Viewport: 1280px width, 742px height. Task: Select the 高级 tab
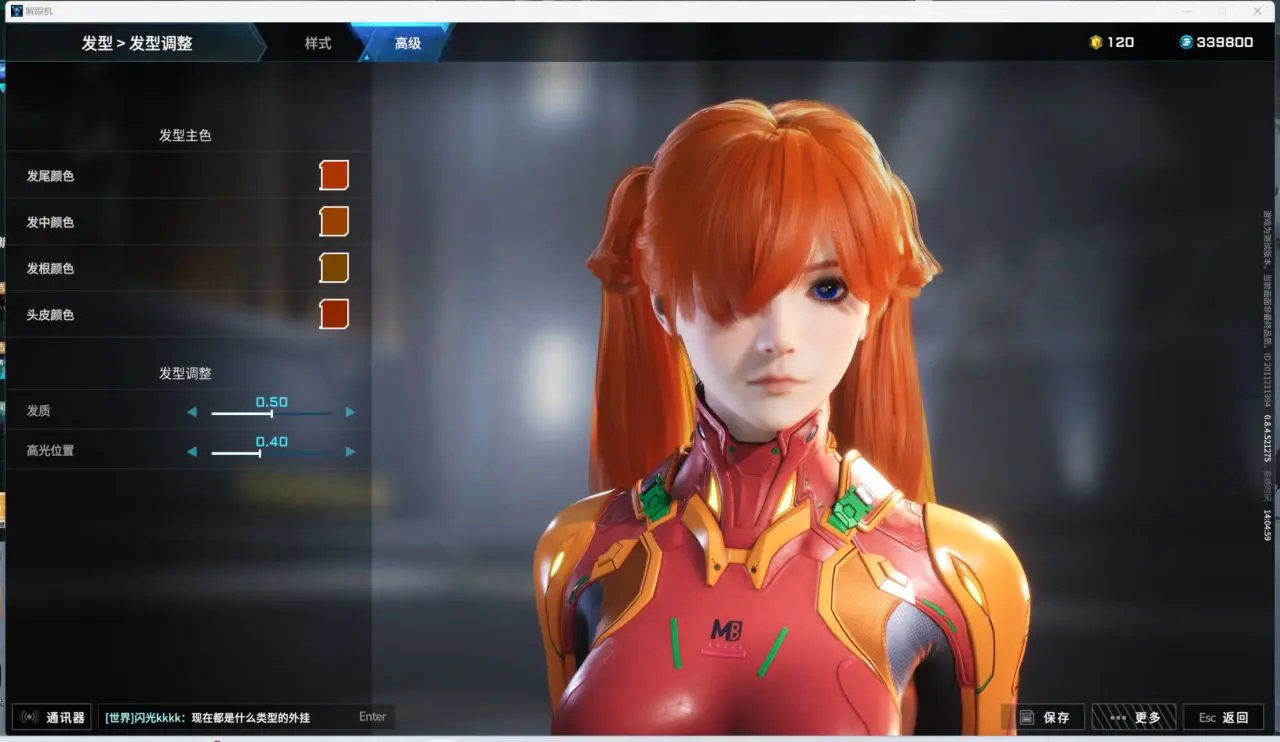pos(408,44)
